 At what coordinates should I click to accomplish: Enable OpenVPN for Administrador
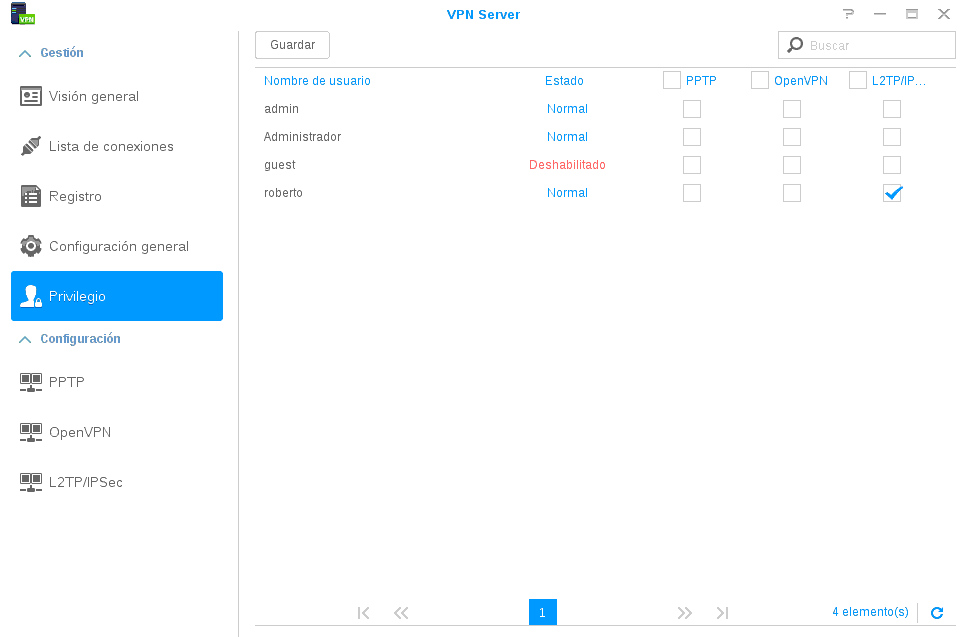click(792, 137)
